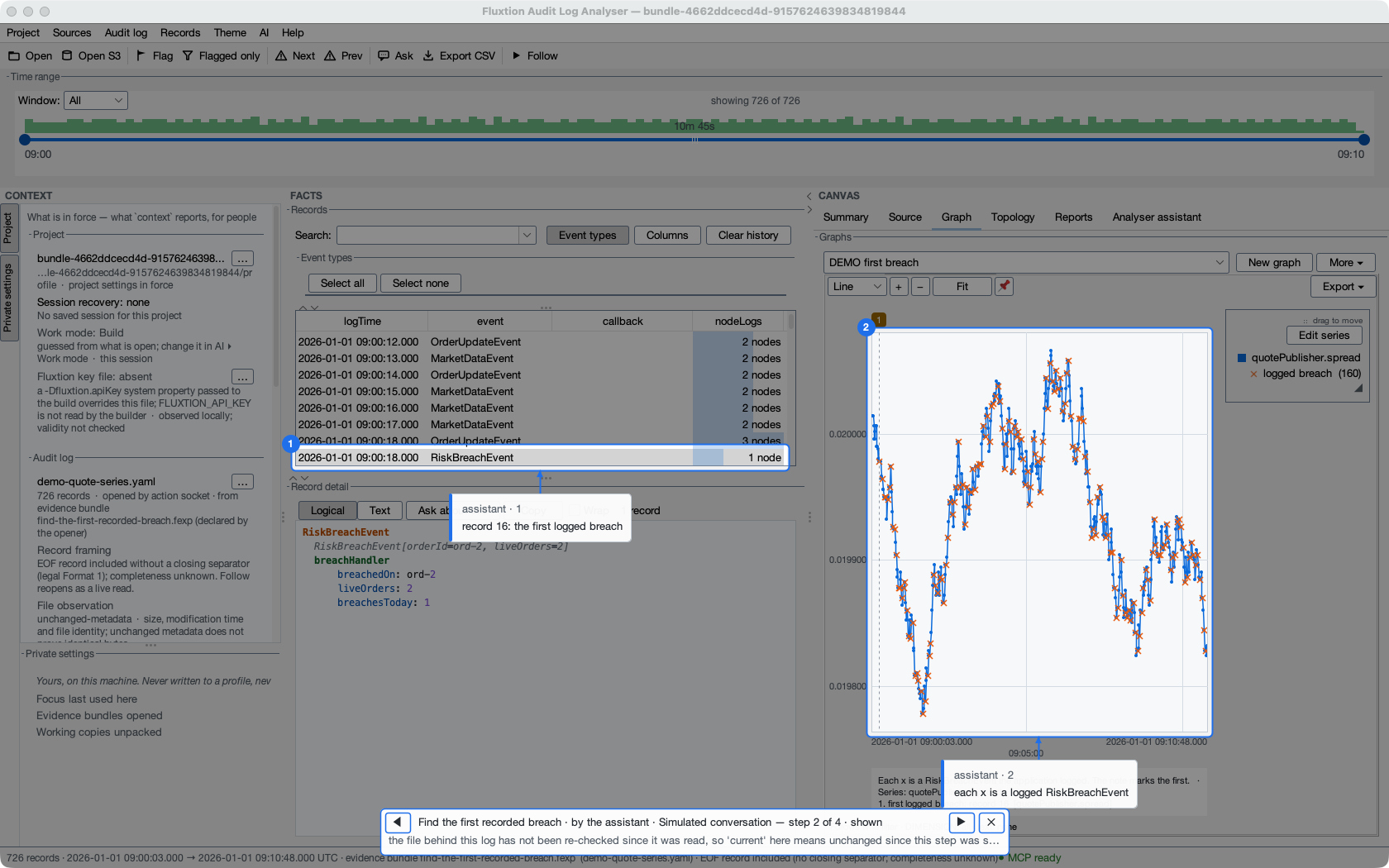Expand the Search history combo arrow
Viewport: 1389px width, 868px height.
coord(527,235)
